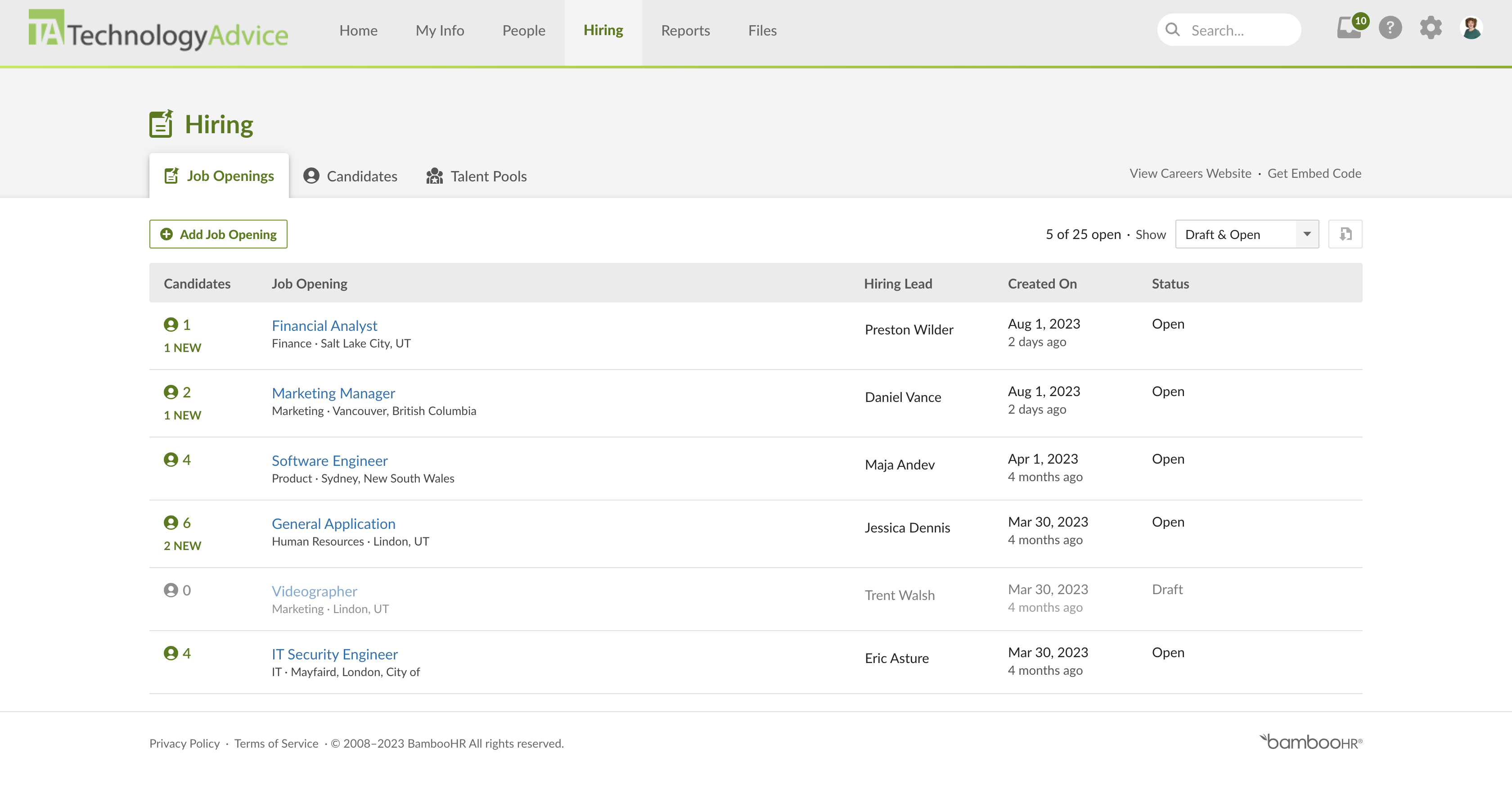Click the Draft status in Videographer row
Screen dimensions: 1512x794
1167,589
